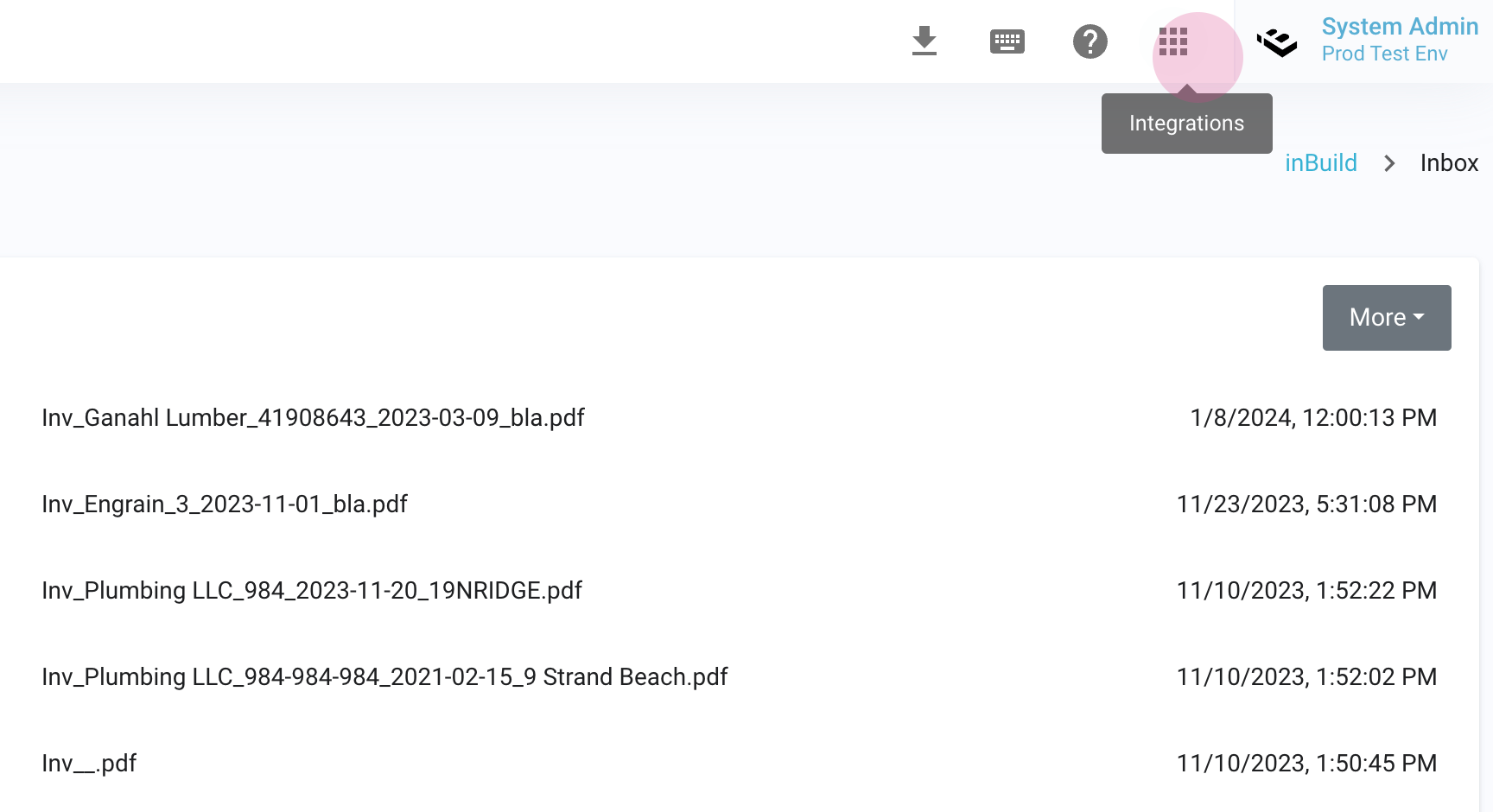This screenshot has width=1493, height=812.
Task: Open the Inv__.pdf file row
Action: click(89, 764)
